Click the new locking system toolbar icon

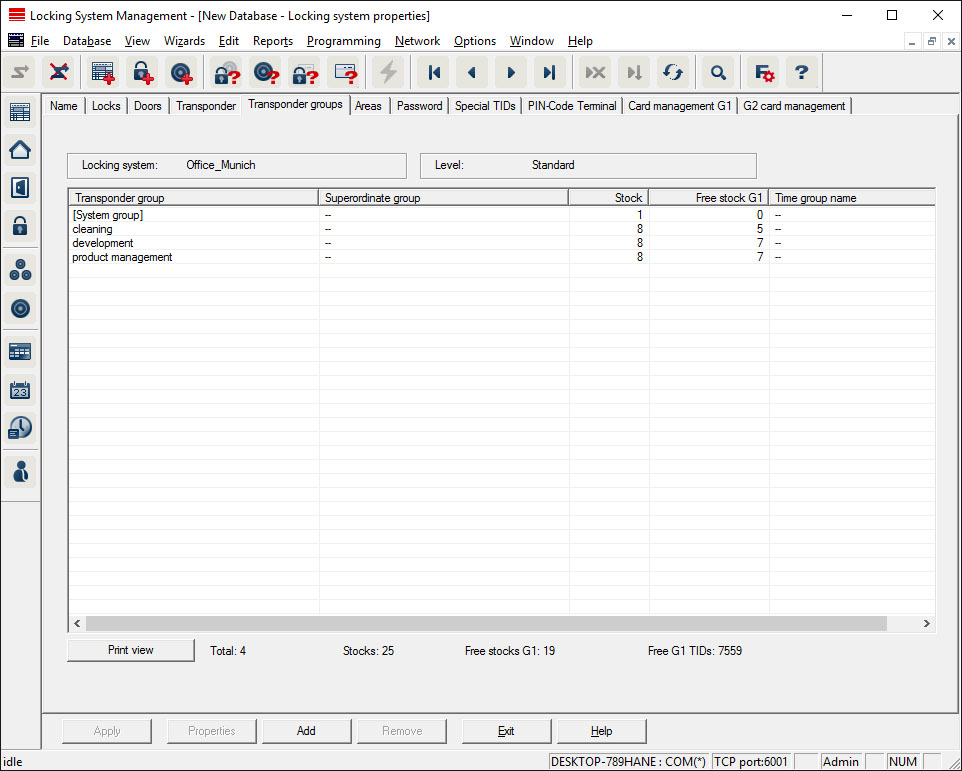[102, 72]
